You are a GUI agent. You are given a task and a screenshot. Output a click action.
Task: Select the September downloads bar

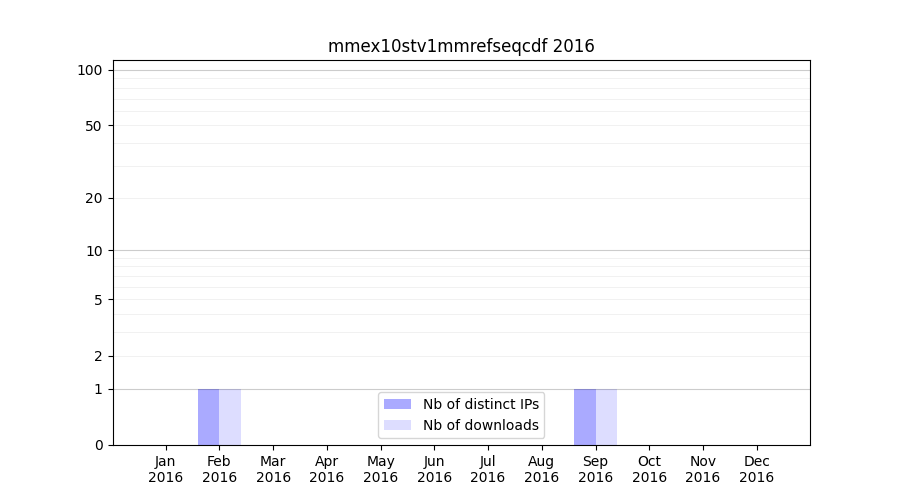606,417
